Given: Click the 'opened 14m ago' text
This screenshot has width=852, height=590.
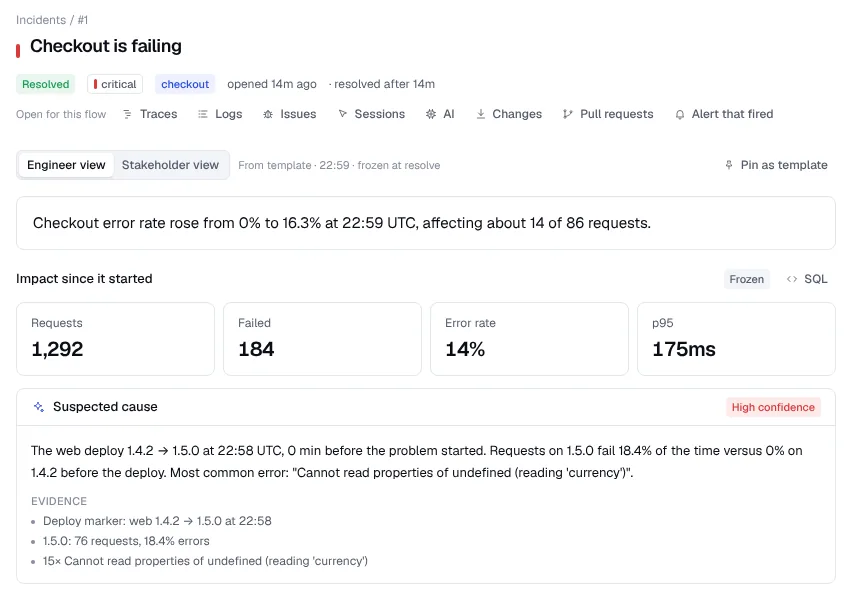Looking at the screenshot, I should 272,84.
